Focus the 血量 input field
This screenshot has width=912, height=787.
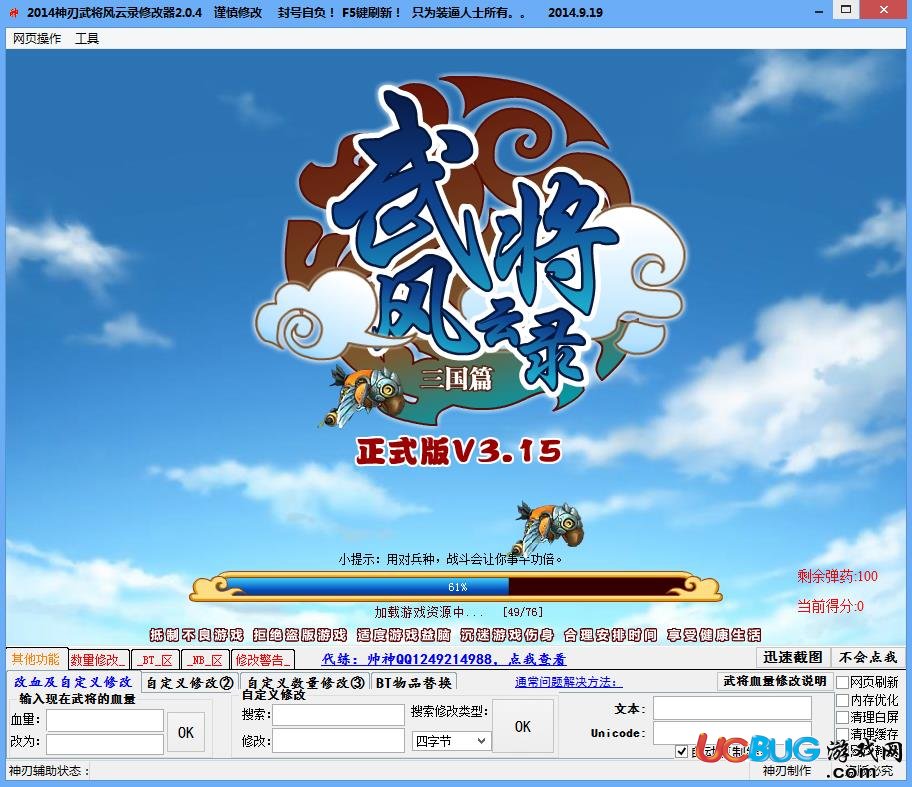[105, 720]
